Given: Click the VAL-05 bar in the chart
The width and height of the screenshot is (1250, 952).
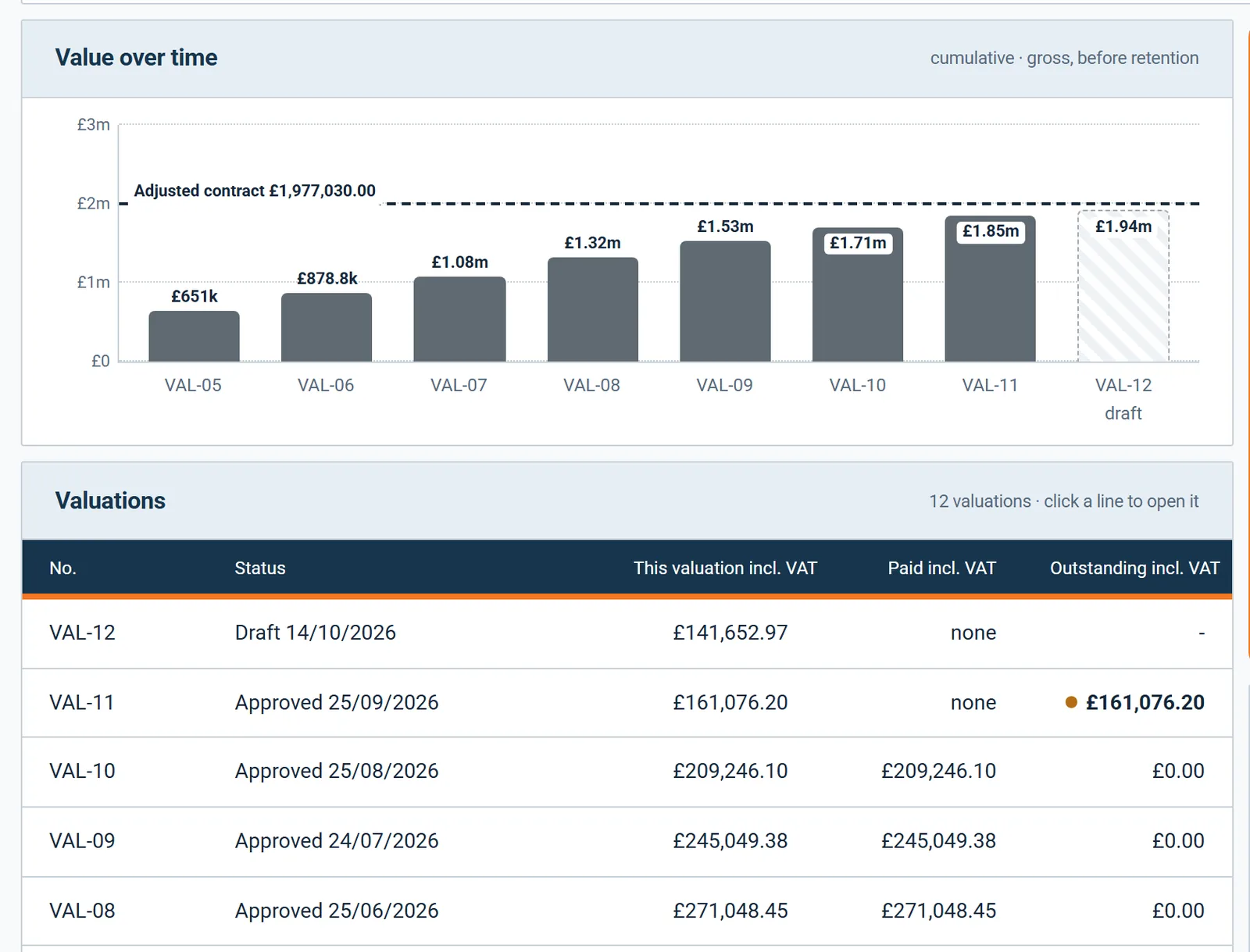Looking at the screenshot, I should point(194,336).
